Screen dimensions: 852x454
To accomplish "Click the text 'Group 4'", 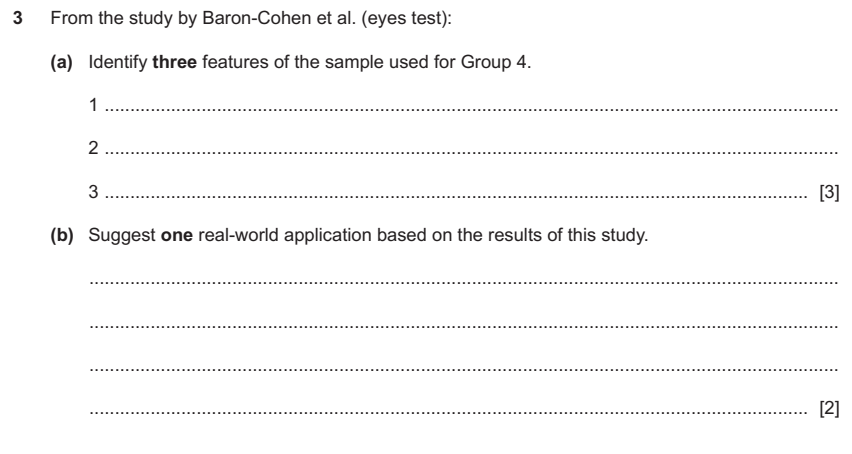I will (x=494, y=62).
